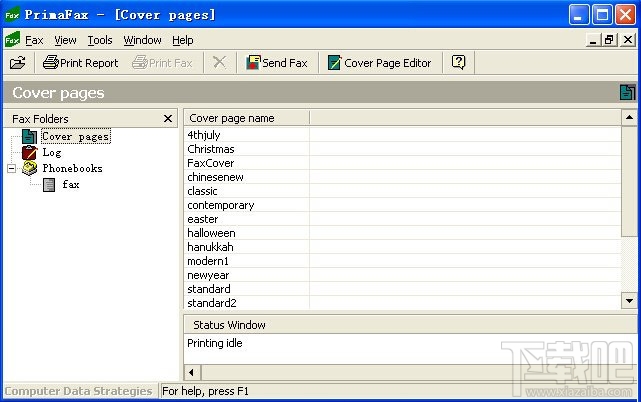Click the Print Report toolbar button
This screenshot has height=402, width=641.
click(x=81, y=63)
